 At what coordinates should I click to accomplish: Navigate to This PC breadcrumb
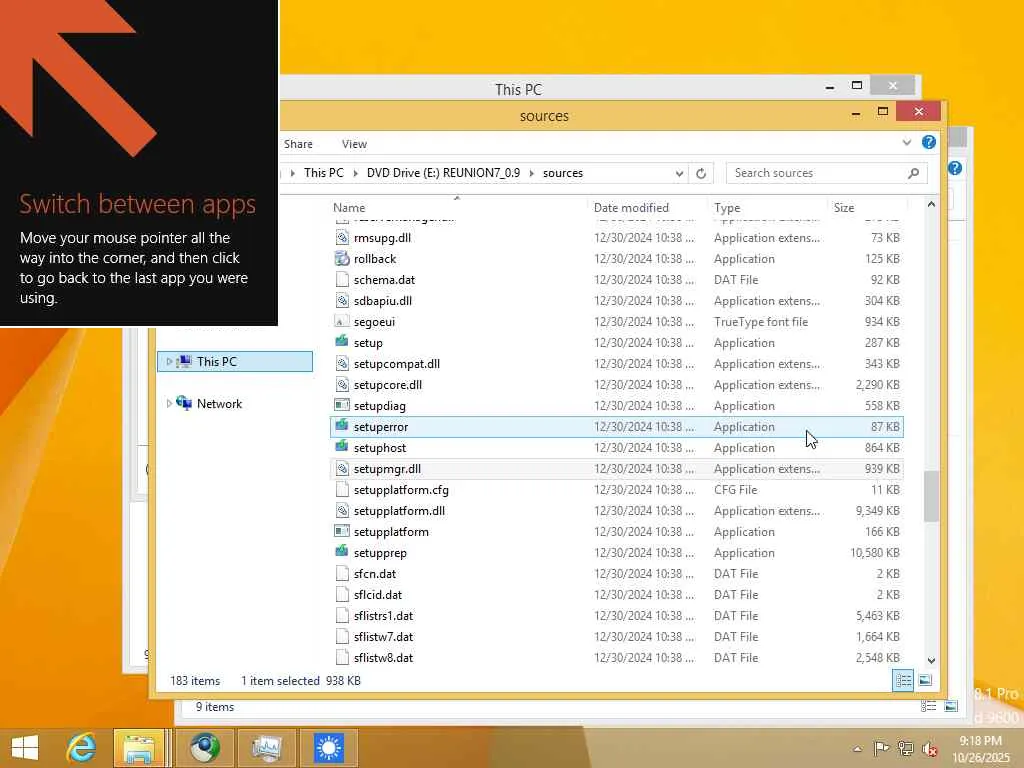(323, 173)
